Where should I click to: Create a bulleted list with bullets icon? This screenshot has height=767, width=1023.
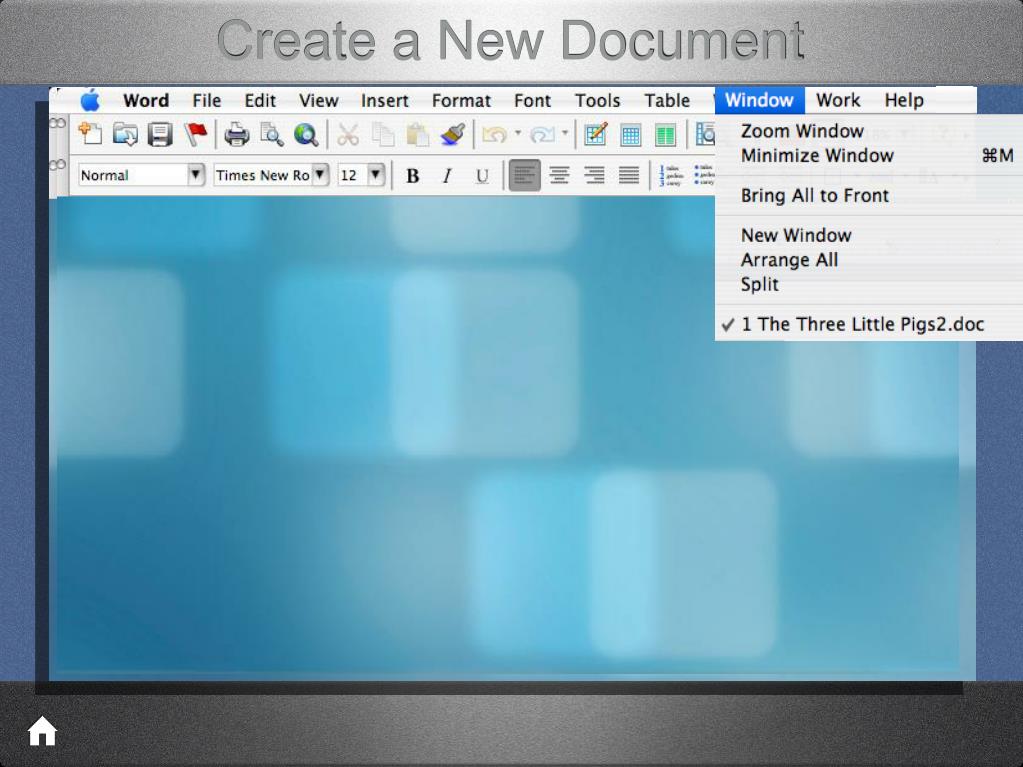[x=704, y=175]
